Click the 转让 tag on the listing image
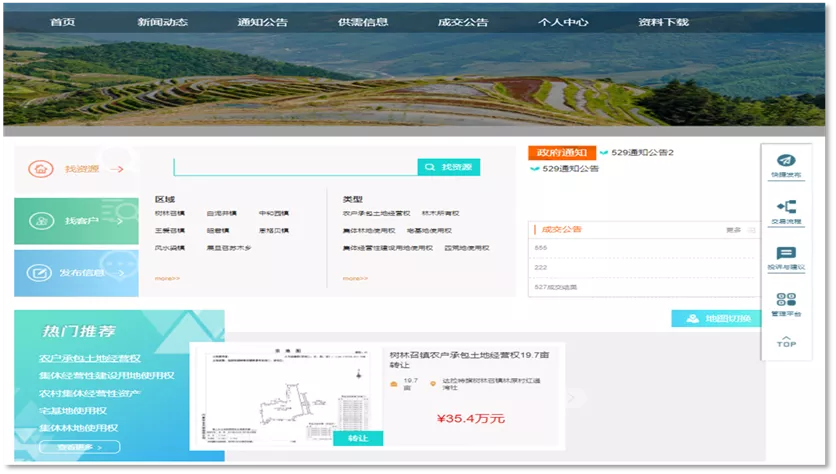836x474 pixels. click(x=358, y=438)
